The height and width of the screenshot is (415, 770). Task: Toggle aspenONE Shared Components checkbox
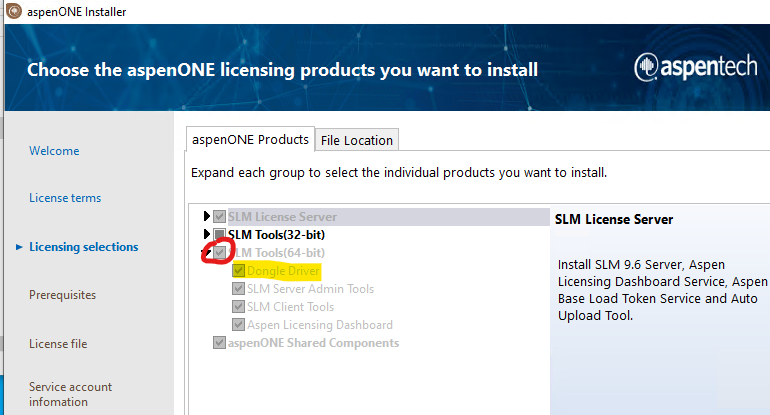coord(220,343)
